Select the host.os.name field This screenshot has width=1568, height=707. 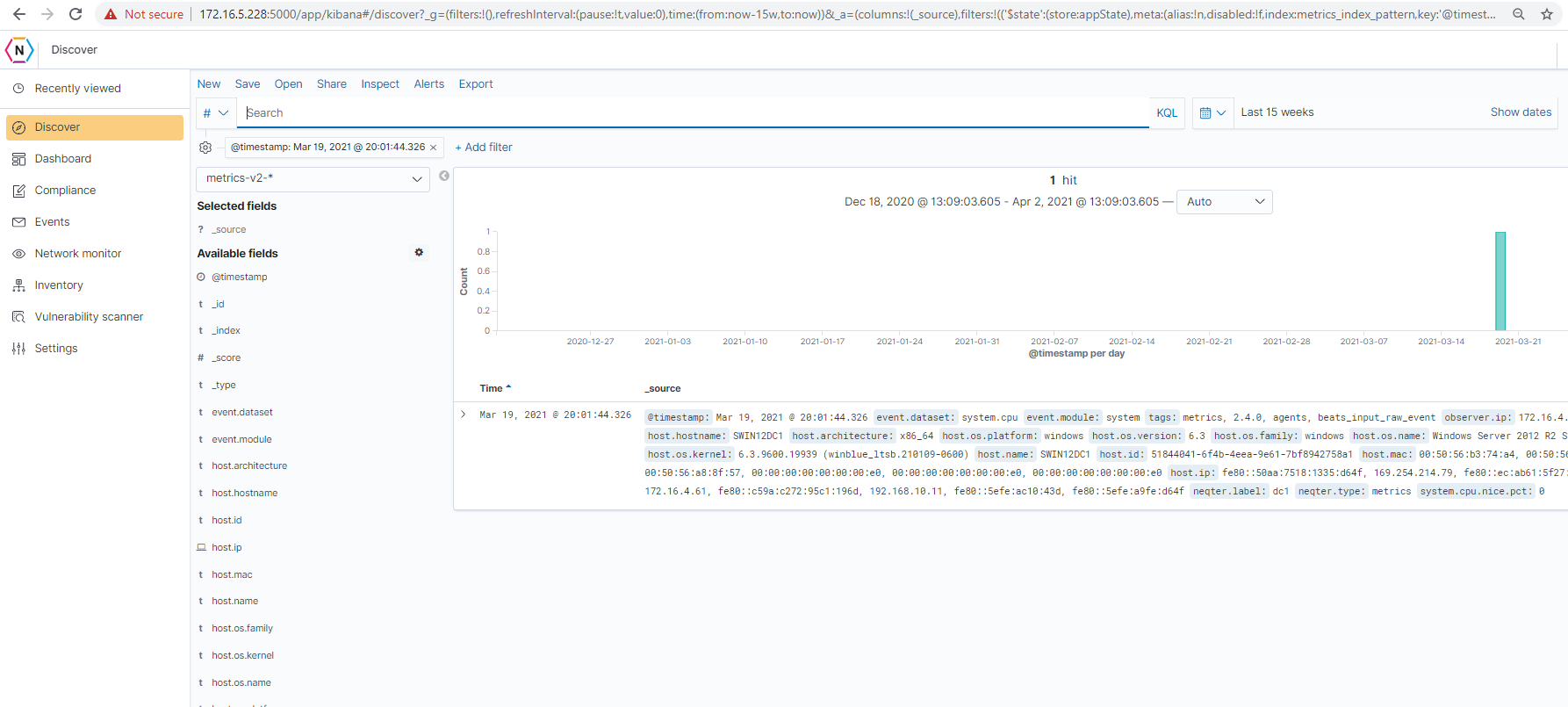[241, 683]
